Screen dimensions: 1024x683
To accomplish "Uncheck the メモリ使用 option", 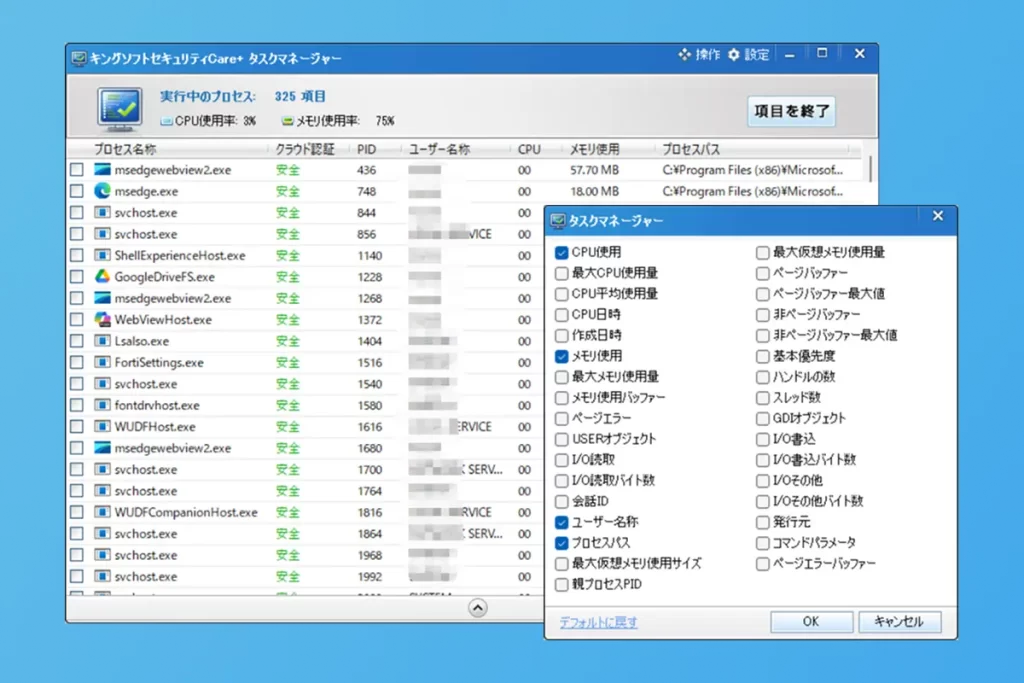I will coord(562,356).
